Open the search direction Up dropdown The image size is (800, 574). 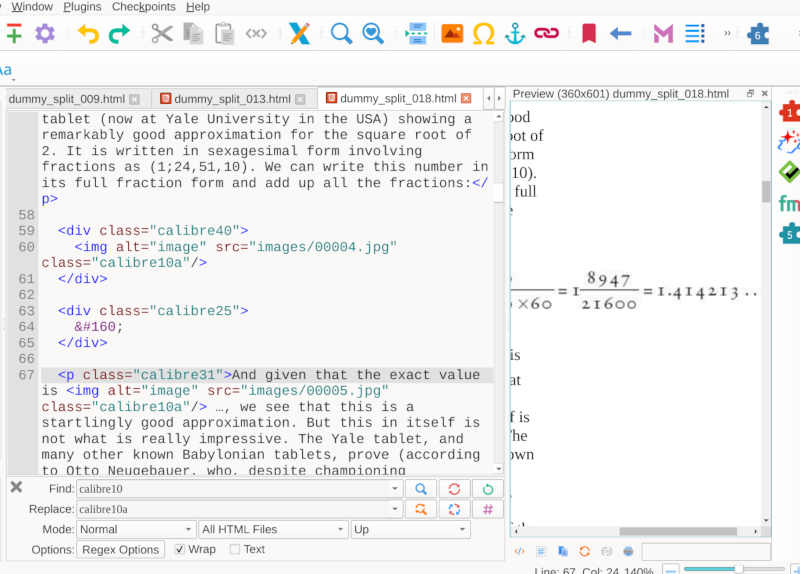tap(410, 529)
